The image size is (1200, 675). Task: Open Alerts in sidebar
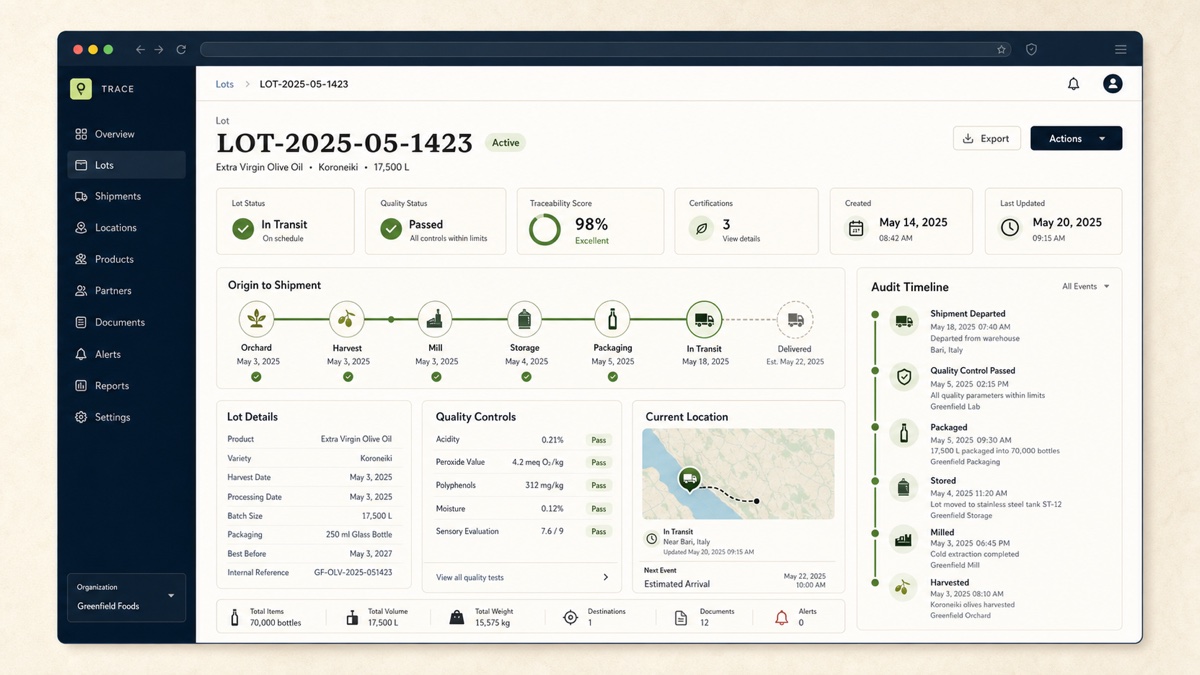point(126,354)
